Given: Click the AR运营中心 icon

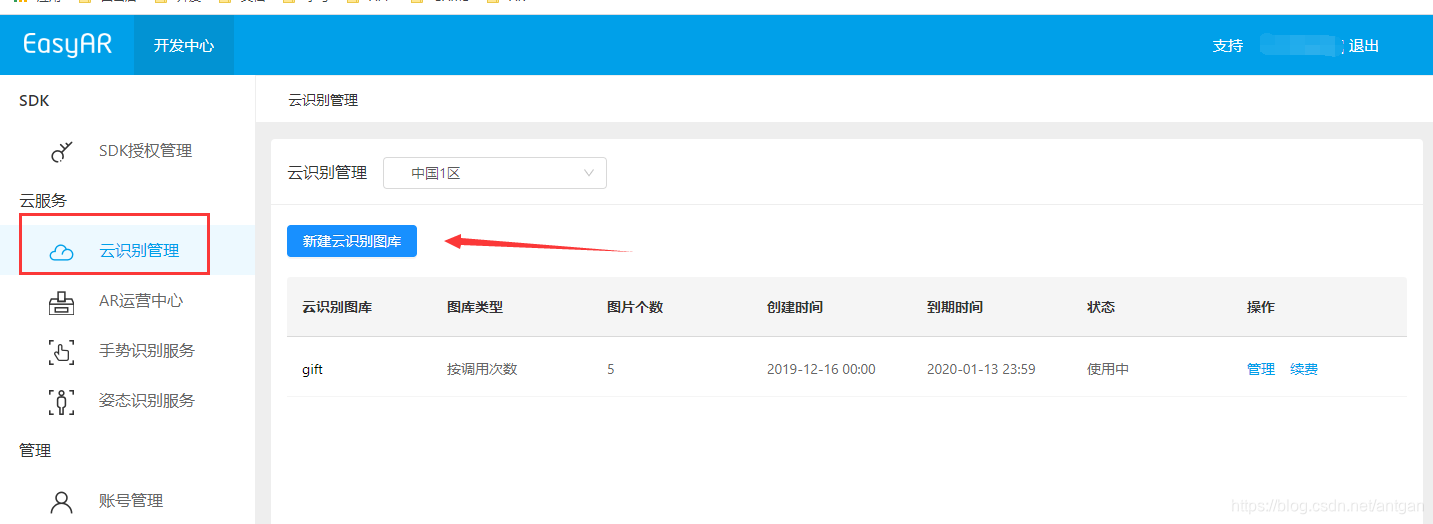Looking at the screenshot, I should (62, 301).
